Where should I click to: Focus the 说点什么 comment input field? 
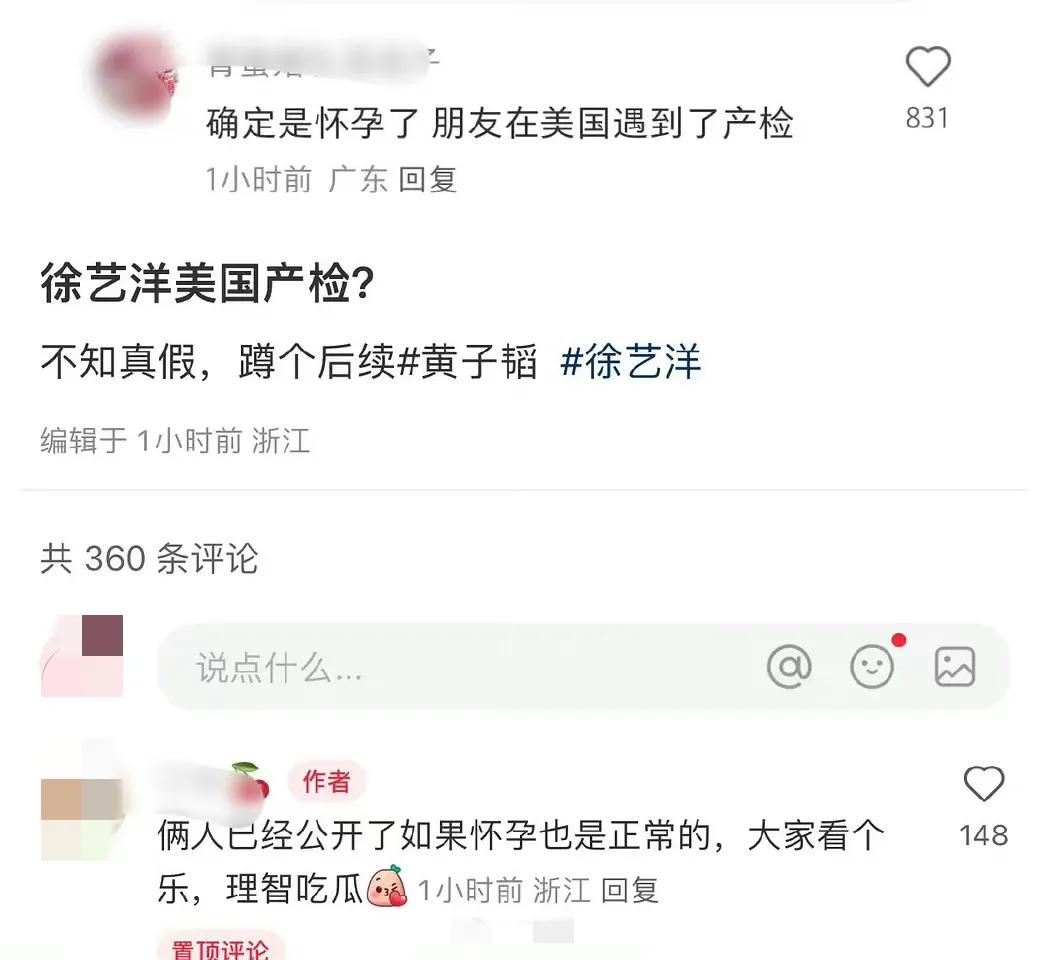point(582,666)
